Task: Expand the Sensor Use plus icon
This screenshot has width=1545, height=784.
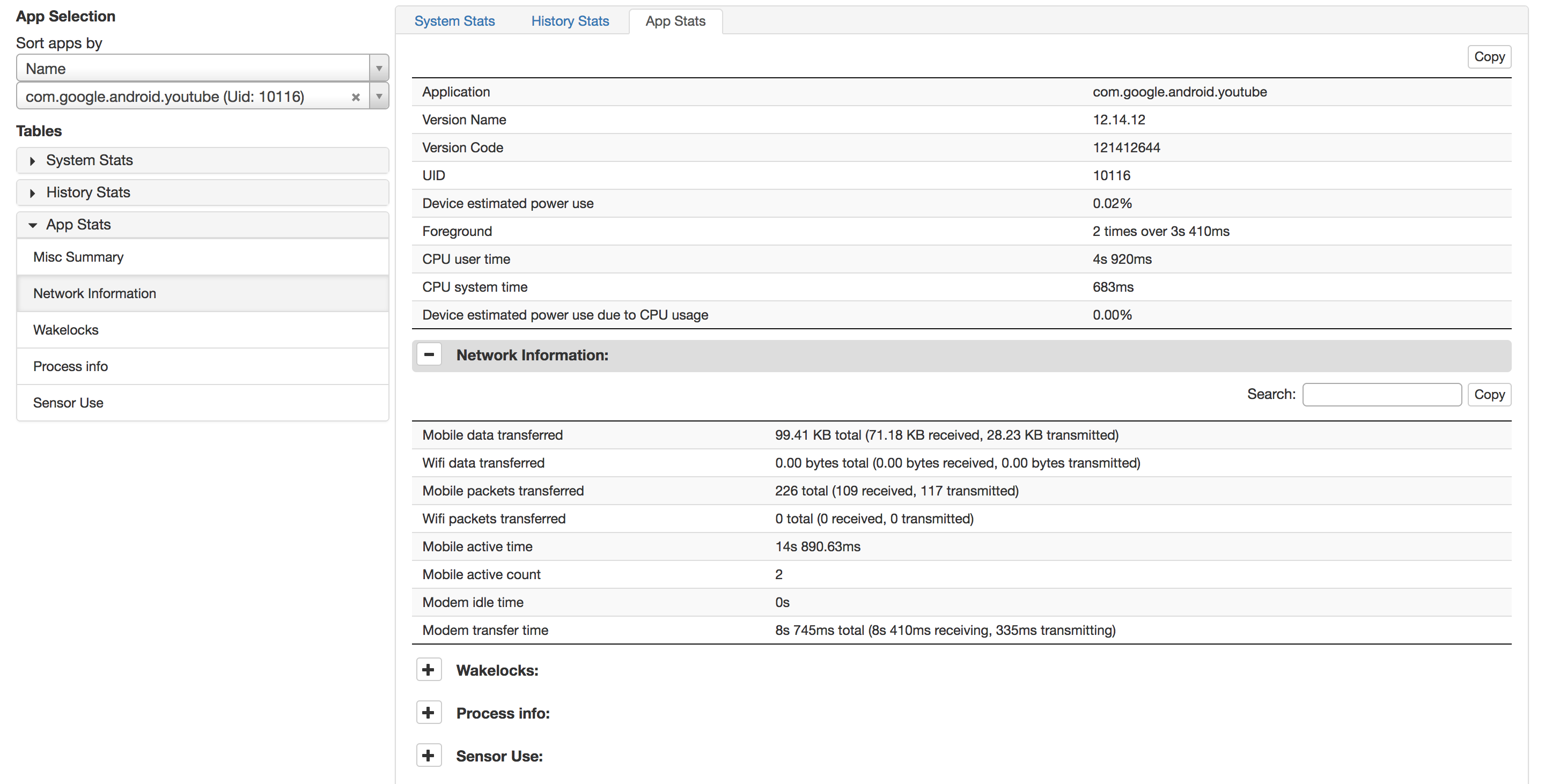Action: 429,755
